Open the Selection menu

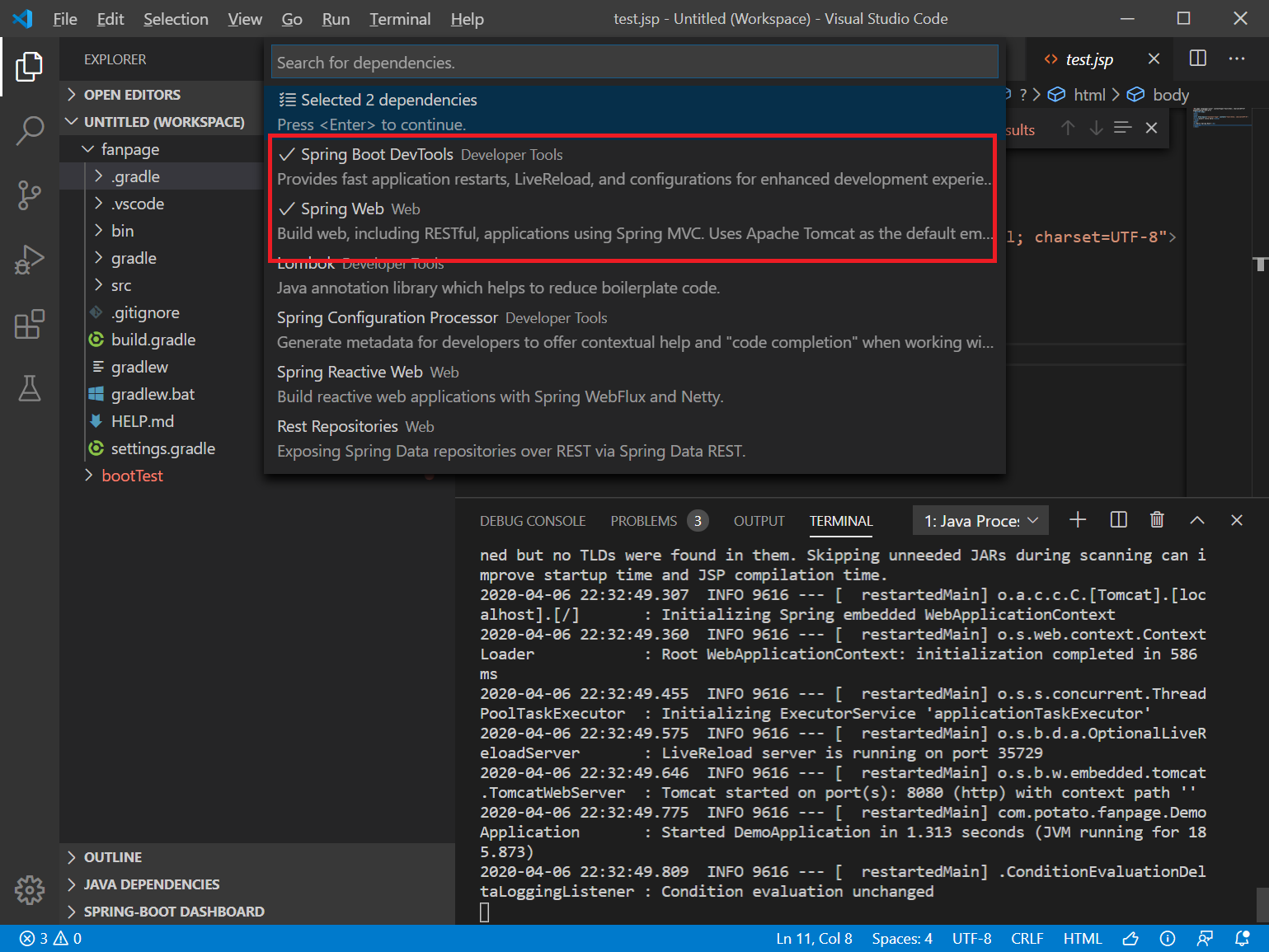coord(176,19)
